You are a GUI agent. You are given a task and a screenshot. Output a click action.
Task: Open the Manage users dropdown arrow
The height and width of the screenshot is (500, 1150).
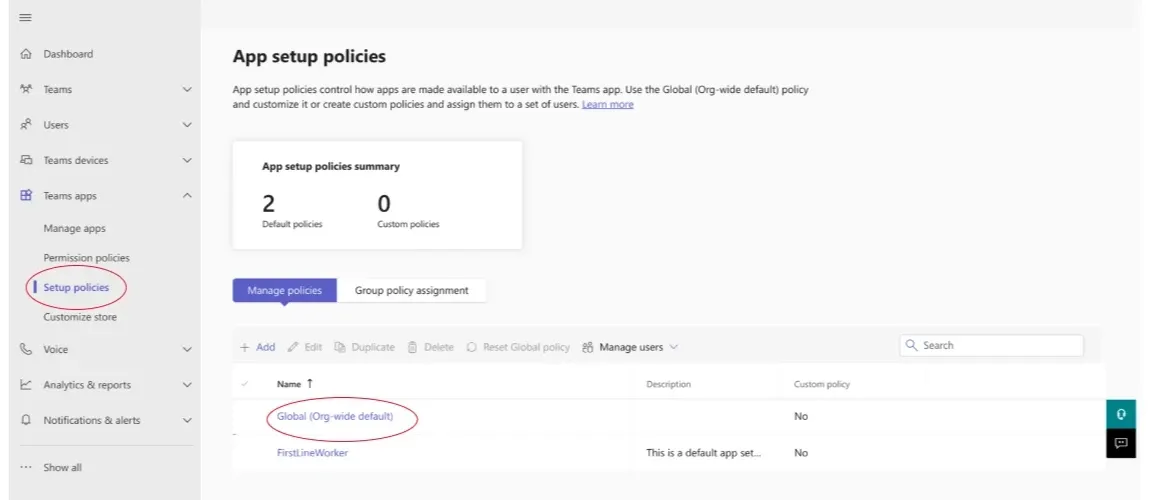point(674,348)
